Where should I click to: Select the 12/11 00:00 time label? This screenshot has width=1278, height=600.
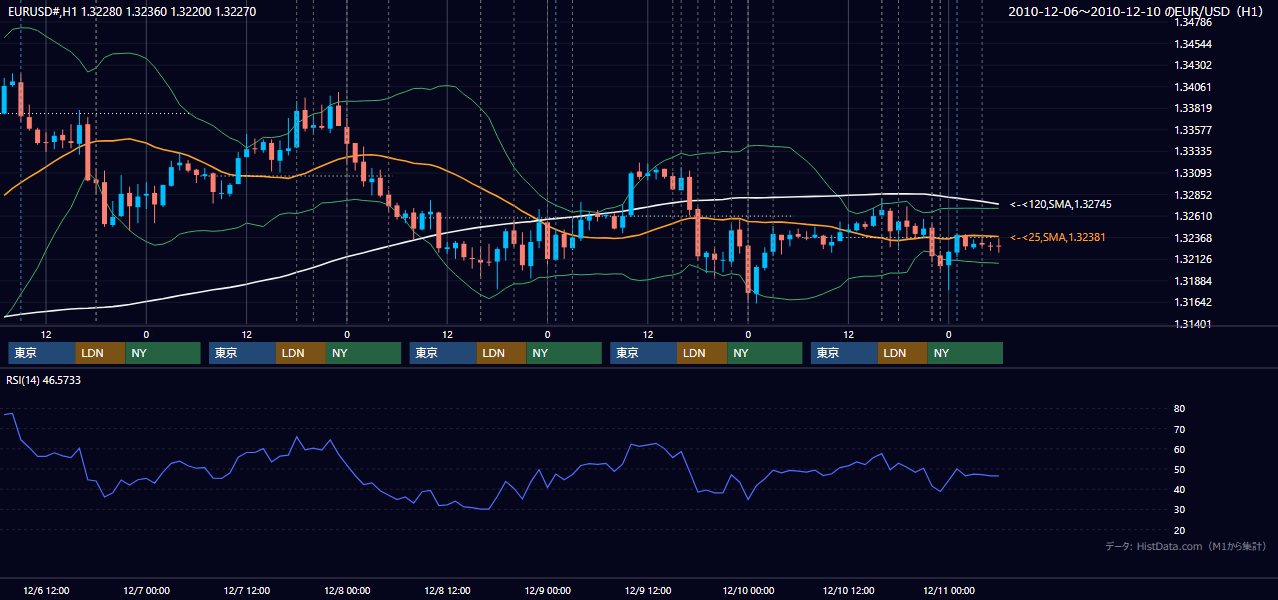(949, 590)
